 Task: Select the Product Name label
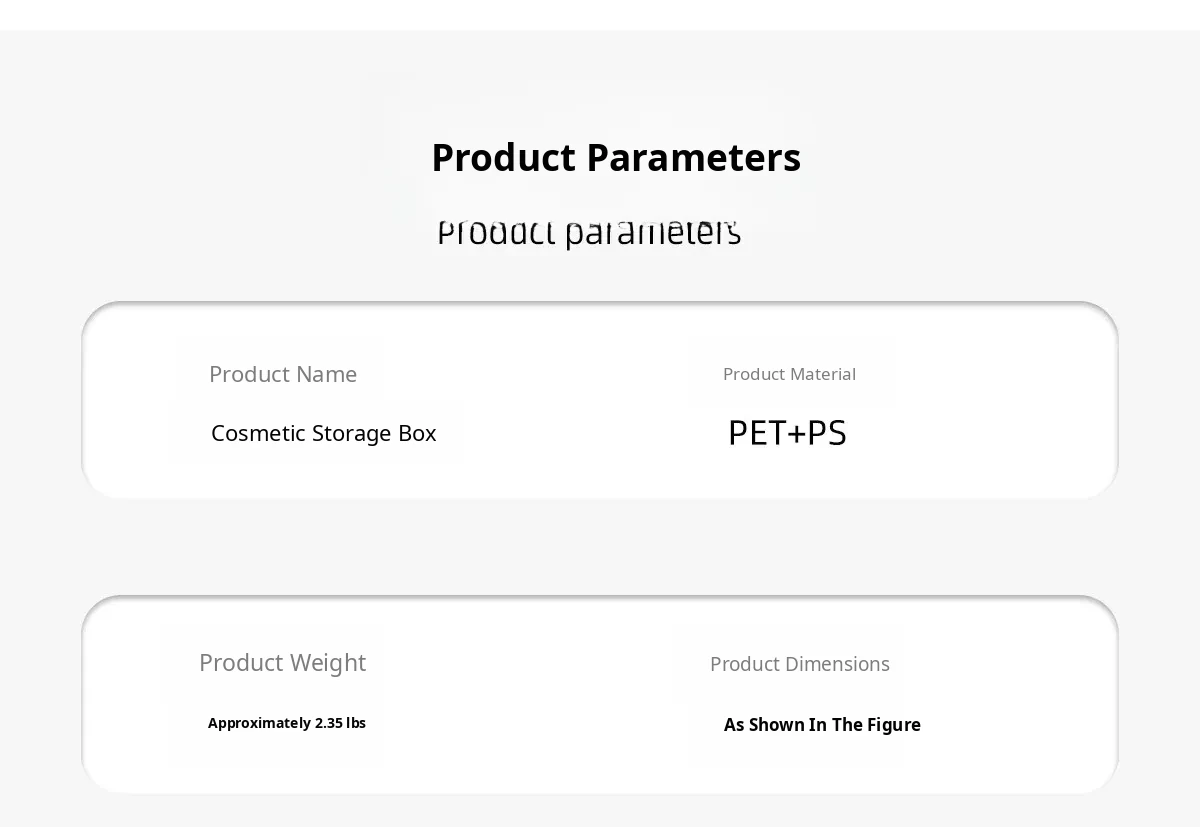283,374
